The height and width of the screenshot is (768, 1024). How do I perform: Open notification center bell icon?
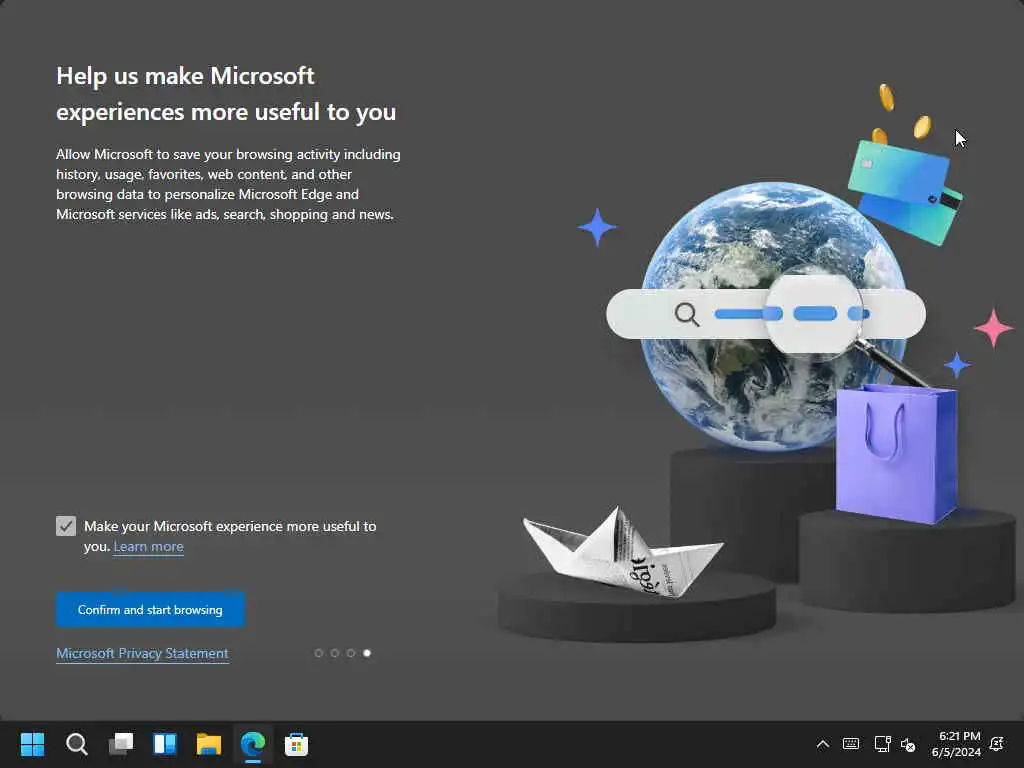click(997, 744)
